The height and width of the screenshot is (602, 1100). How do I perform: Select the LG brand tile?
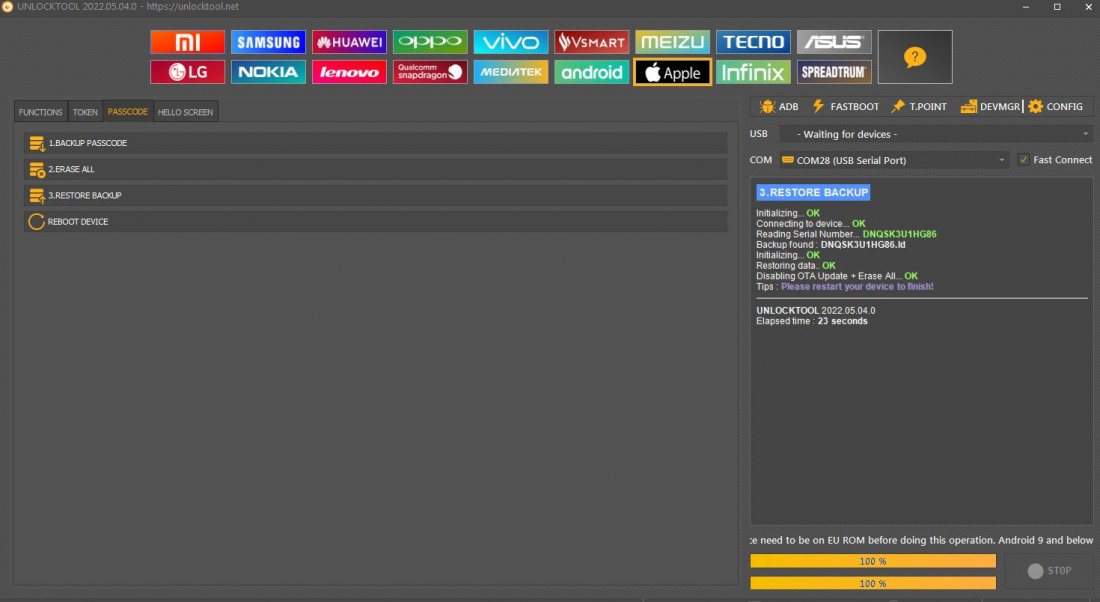187,72
